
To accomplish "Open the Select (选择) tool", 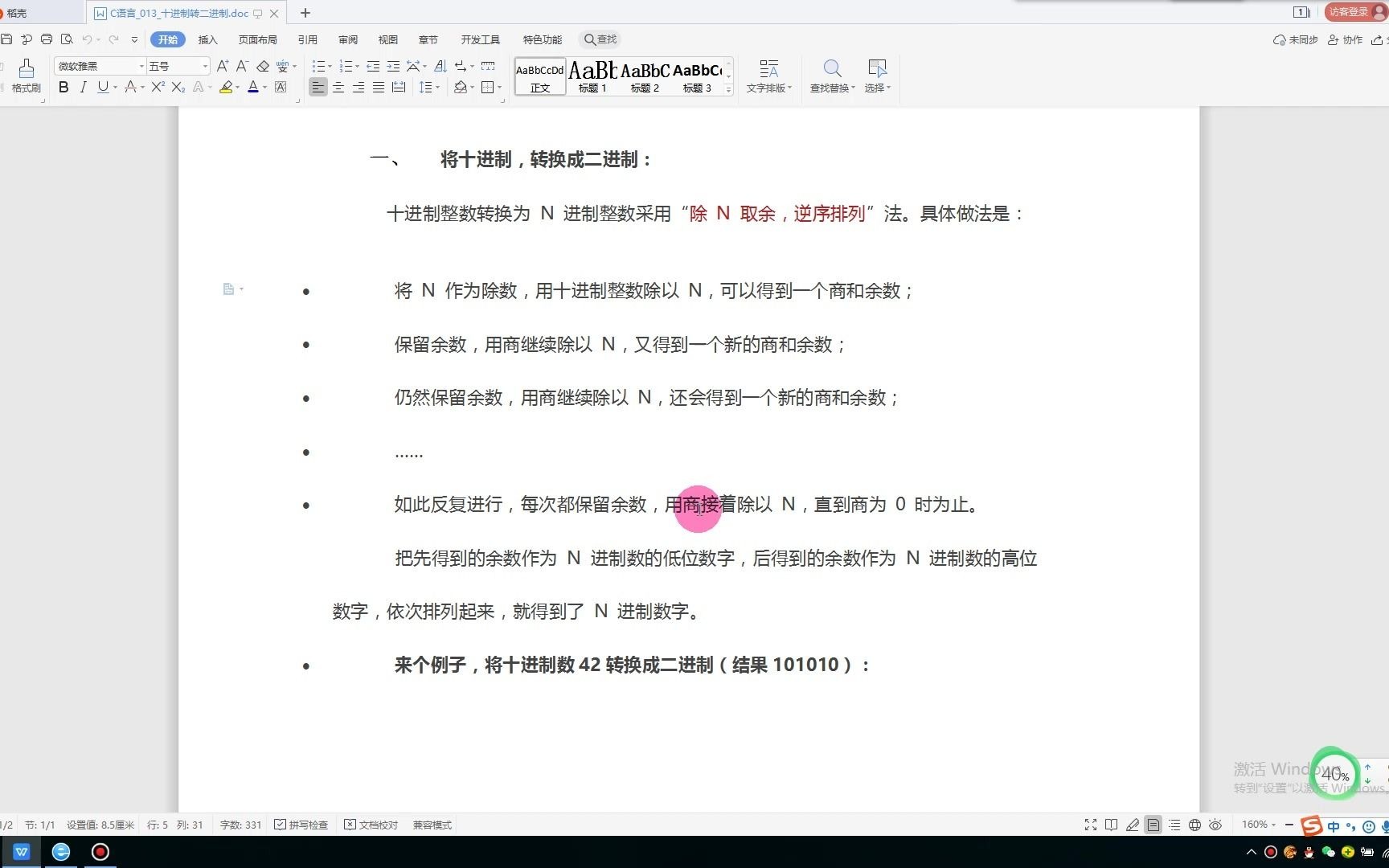I will pyautogui.click(x=877, y=76).
